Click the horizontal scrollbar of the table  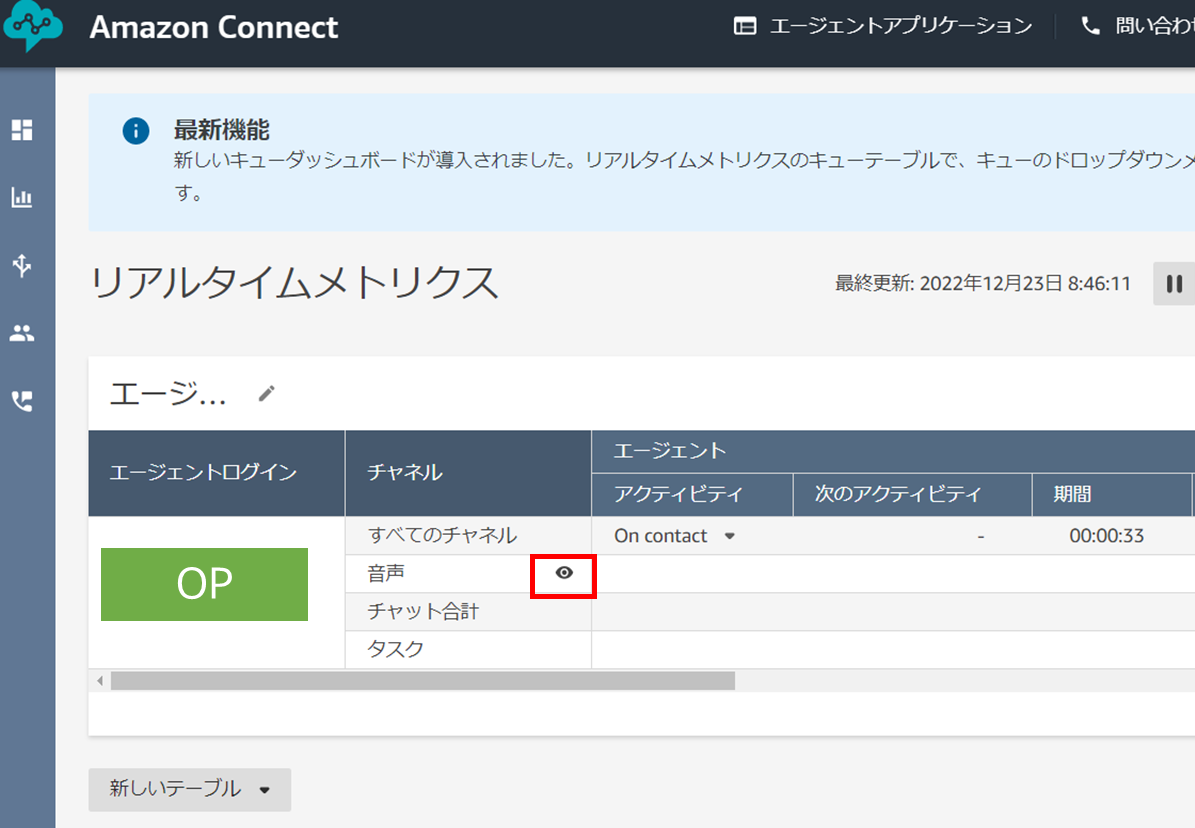423,681
